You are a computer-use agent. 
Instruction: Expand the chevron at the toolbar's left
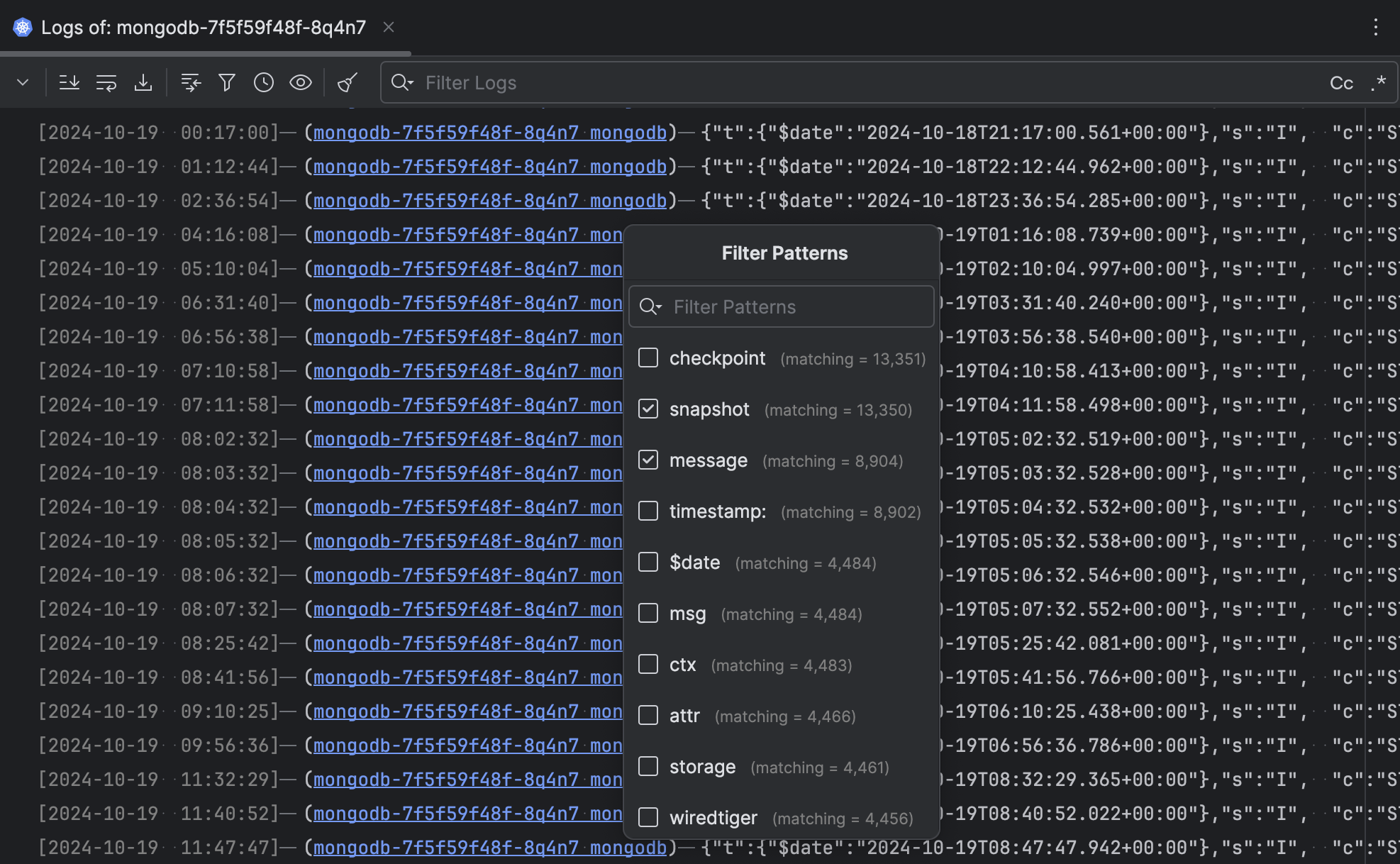(22, 82)
